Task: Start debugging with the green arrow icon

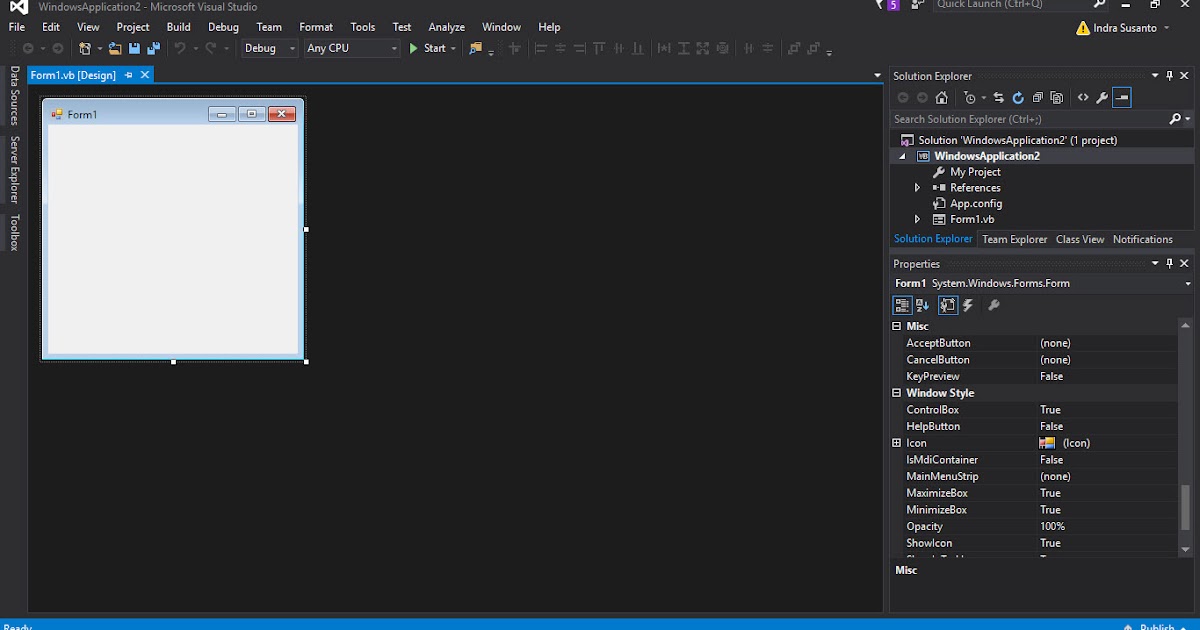Action: click(x=413, y=48)
